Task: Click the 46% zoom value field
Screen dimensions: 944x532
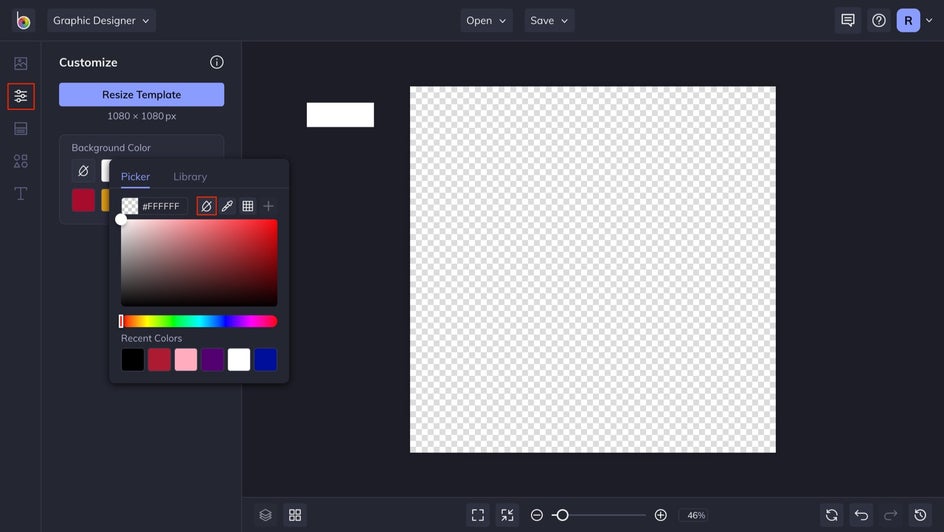Action: [696, 515]
